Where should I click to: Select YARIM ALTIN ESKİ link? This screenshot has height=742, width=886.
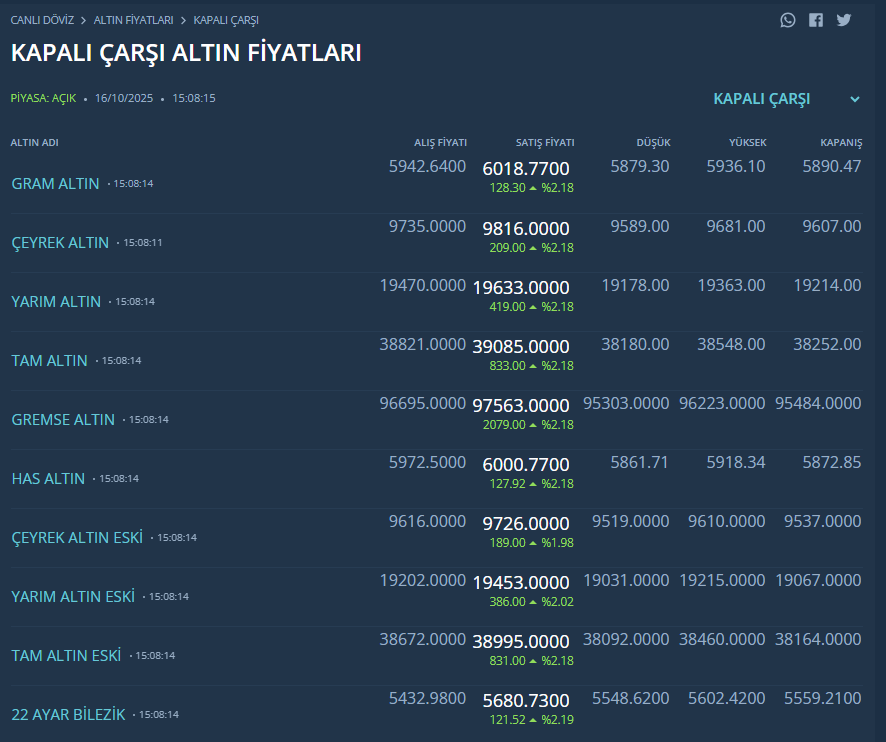[73, 597]
